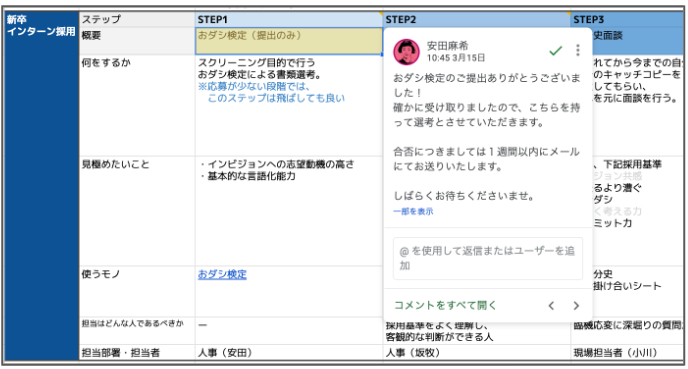Go to the next comment arrow
Viewport: 688px width, 369px height.
click(576, 305)
